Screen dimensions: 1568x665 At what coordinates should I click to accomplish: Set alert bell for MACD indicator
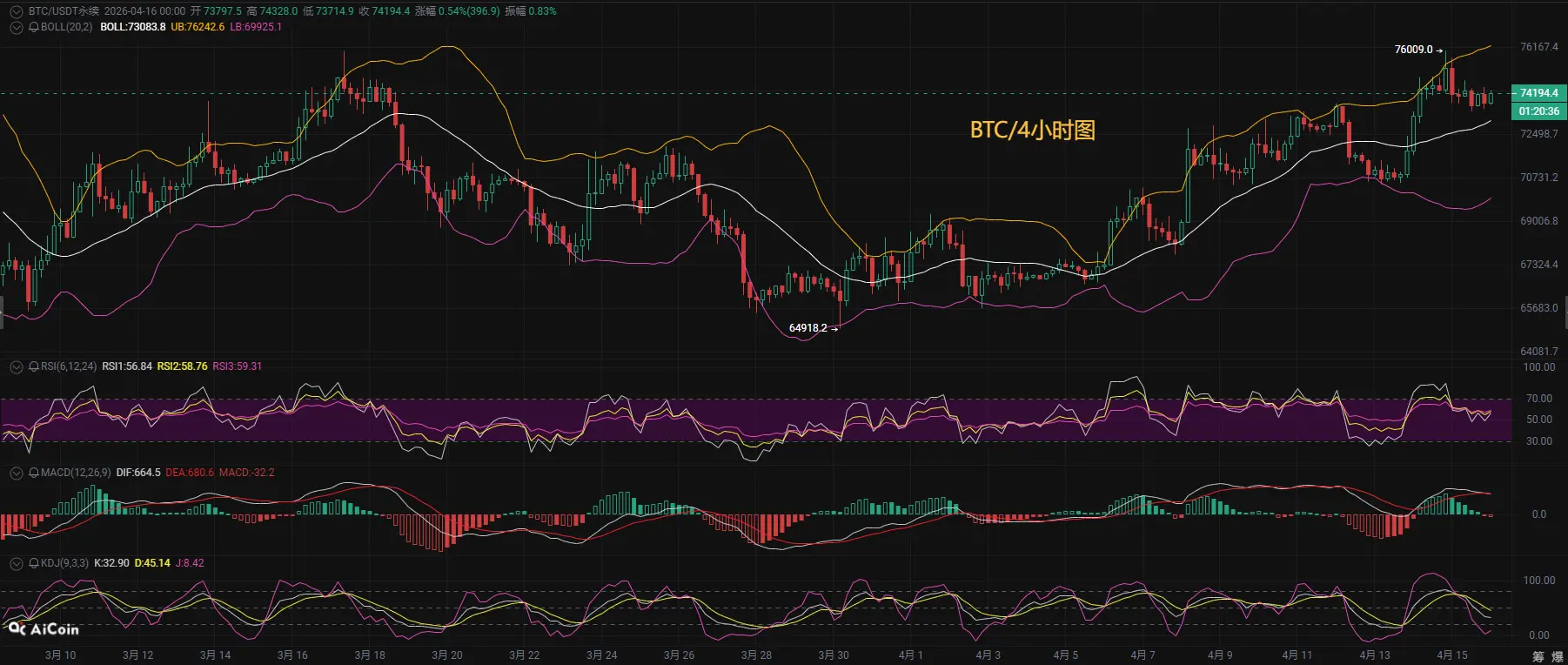tap(34, 473)
